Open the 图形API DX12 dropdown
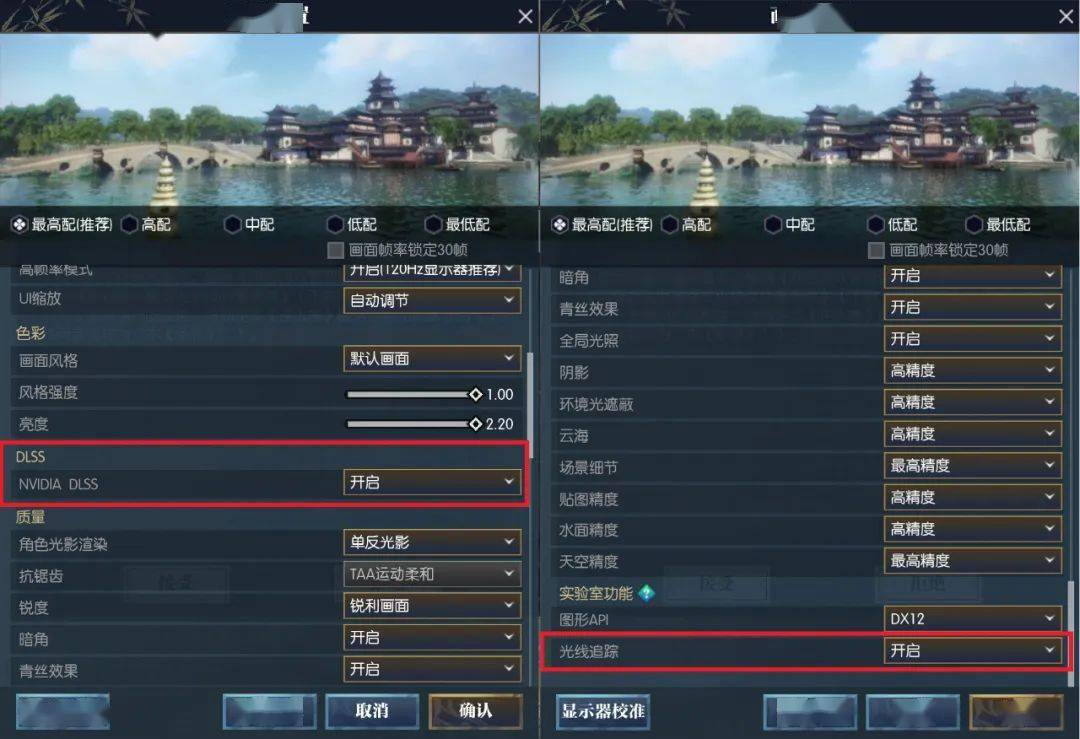This screenshot has height=739, width=1080. pyautogui.click(x=973, y=618)
